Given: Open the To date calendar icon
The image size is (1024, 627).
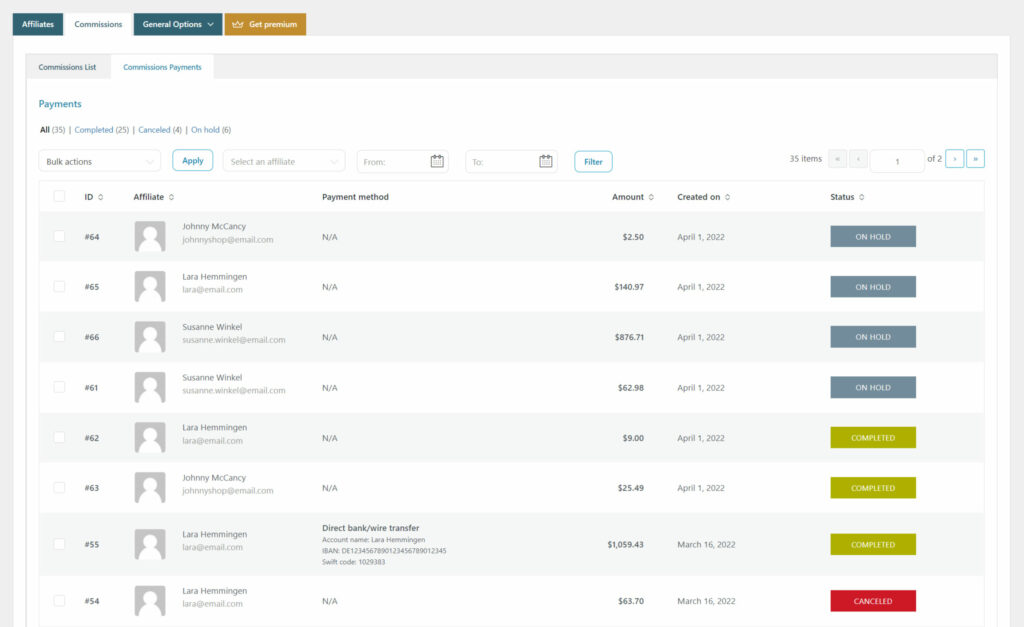Looking at the screenshot, I should point(546,161).
